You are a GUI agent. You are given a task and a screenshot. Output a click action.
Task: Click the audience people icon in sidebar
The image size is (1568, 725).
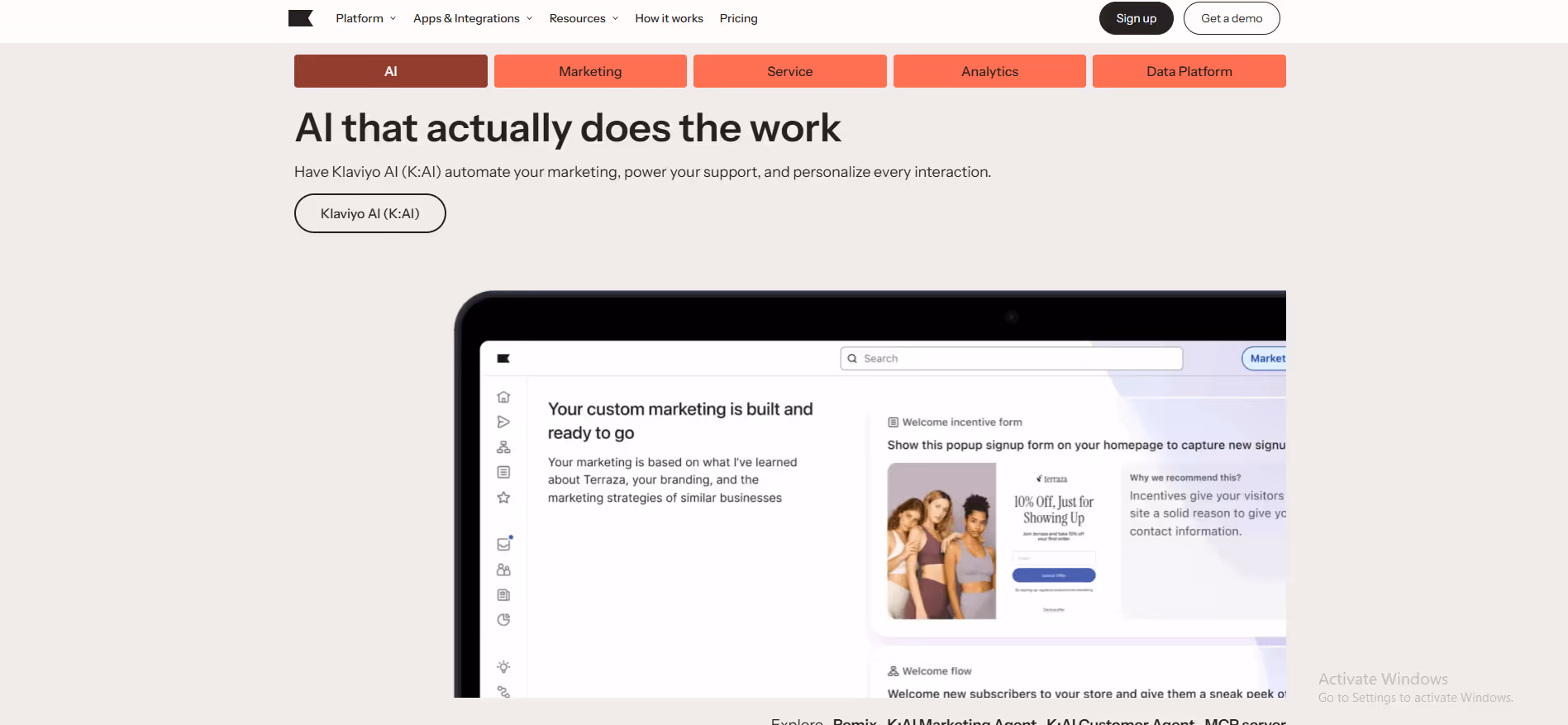coord(503,570)
